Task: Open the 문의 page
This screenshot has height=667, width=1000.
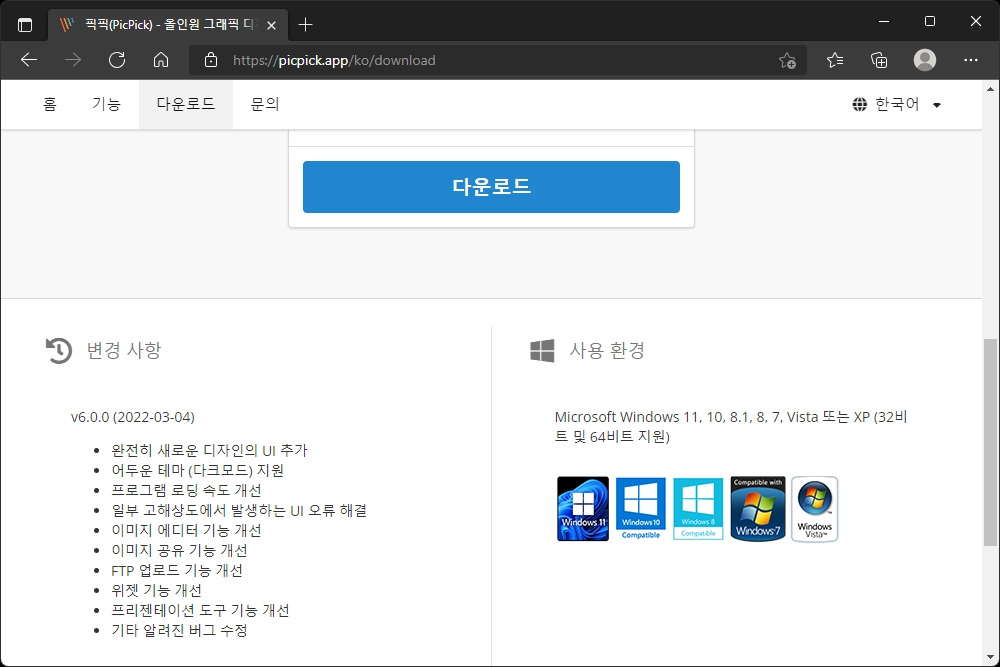Action: 264,103
